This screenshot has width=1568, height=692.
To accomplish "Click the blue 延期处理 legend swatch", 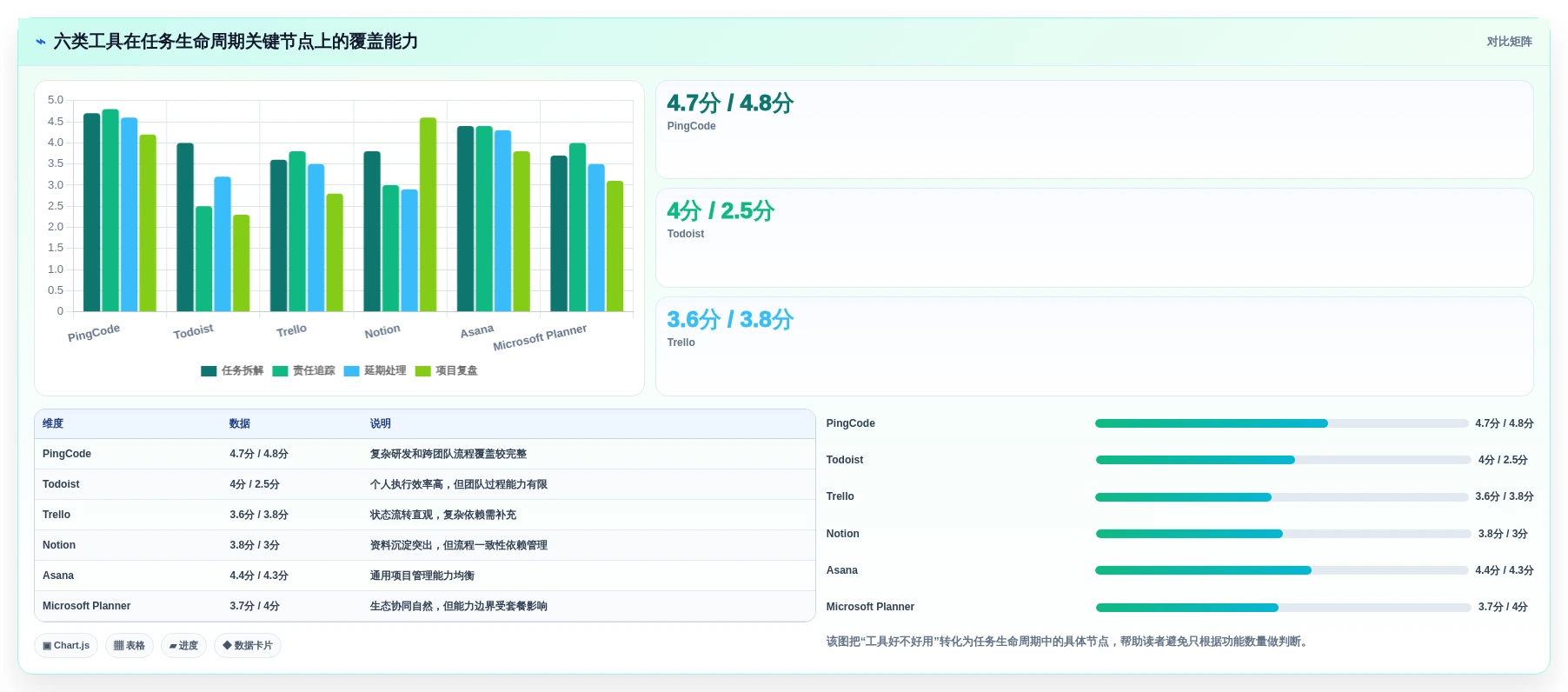I will coord(351,371).
